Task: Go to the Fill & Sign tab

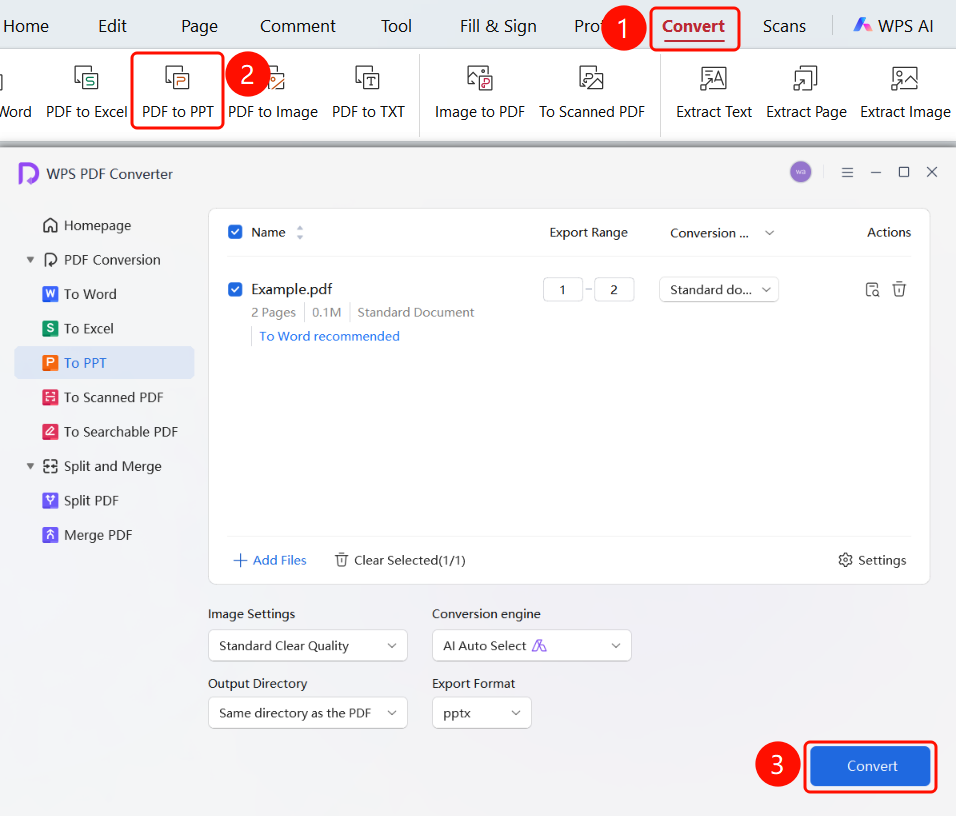Action: tap(498, 26)
